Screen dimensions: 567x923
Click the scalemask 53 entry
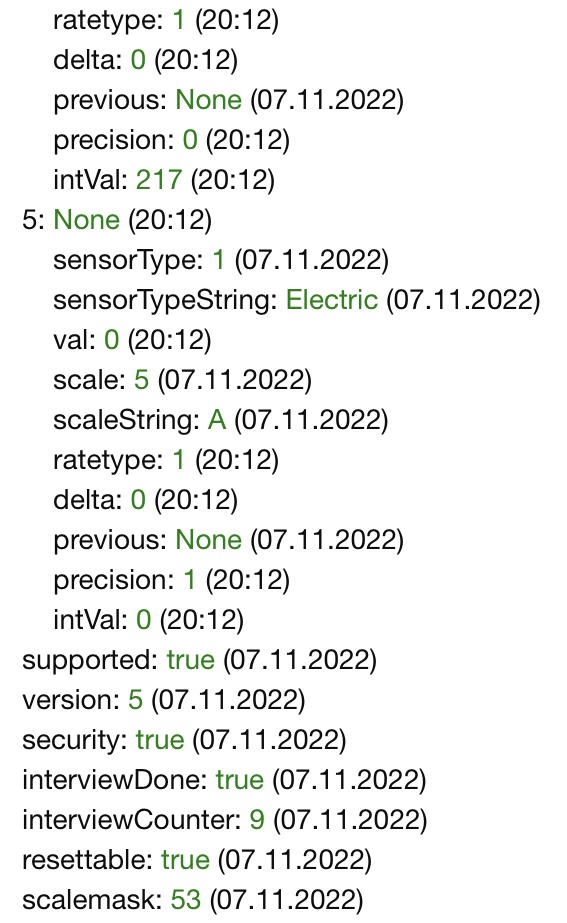pos(193,901)
